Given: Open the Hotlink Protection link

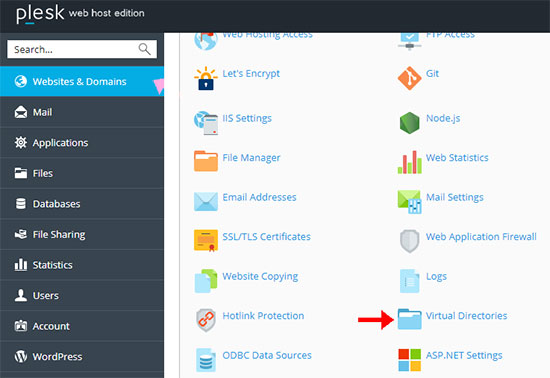Looking at the screenshot, I should tap(263, 316).
